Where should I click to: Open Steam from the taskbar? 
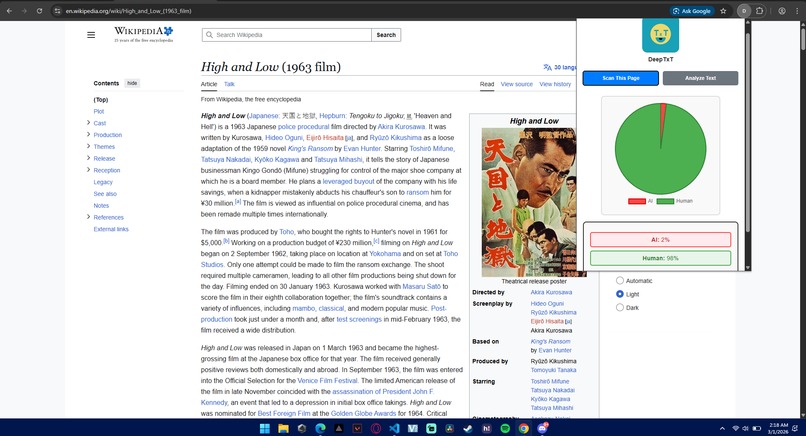point(468,428)
